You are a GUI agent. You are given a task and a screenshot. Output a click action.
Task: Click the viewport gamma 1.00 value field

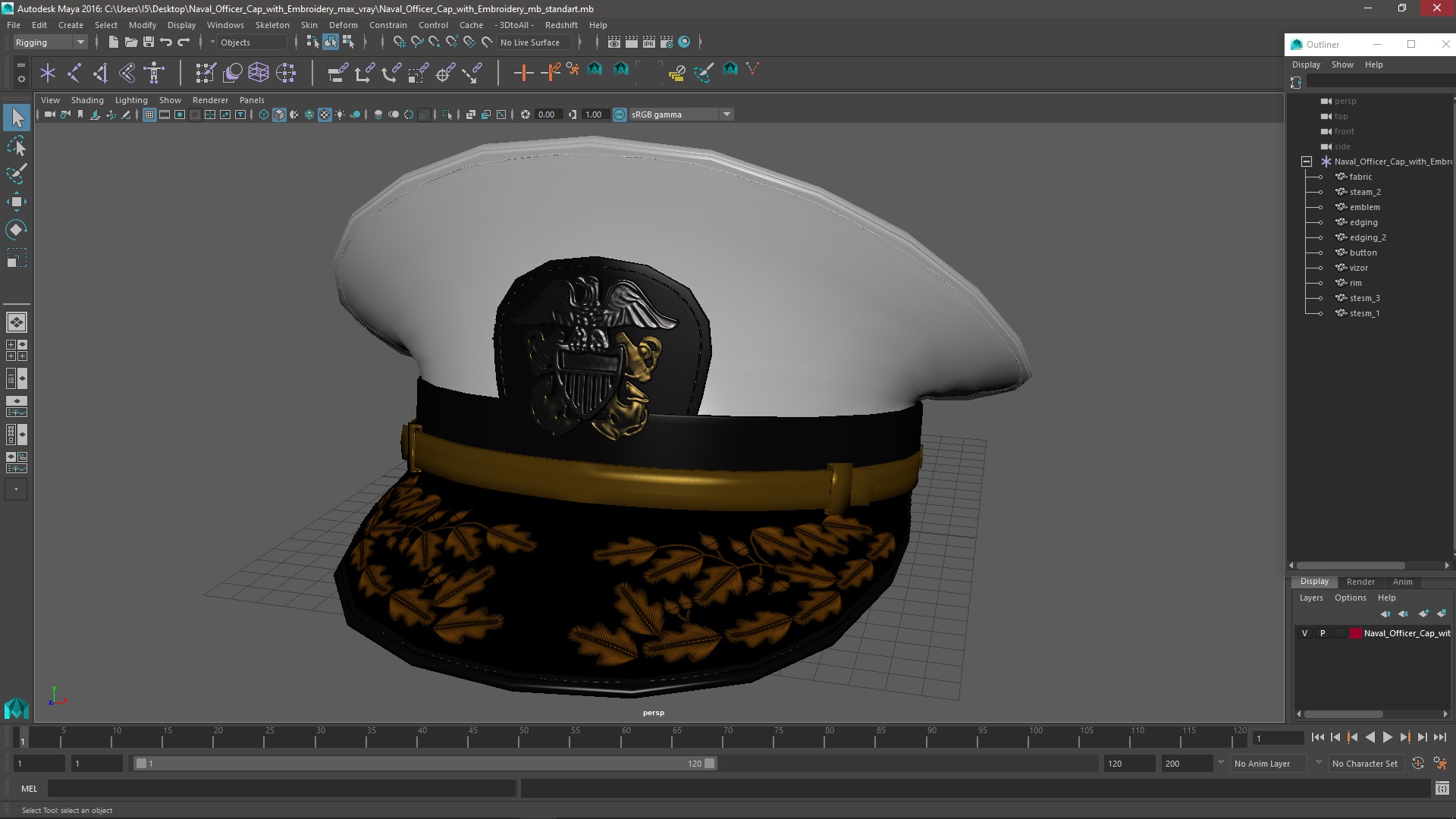pos(594,115)
